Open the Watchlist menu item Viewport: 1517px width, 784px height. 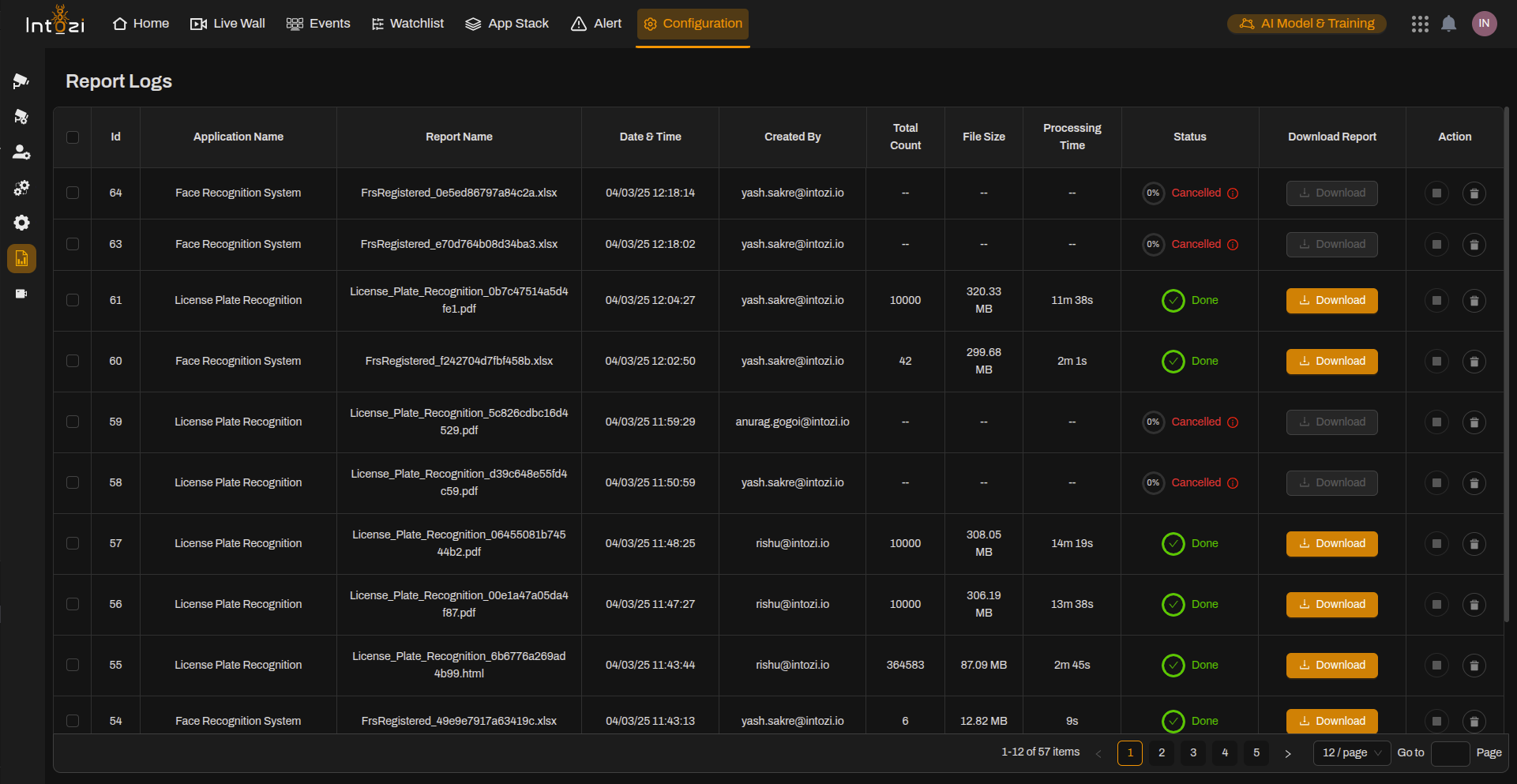tap(407, 23)
